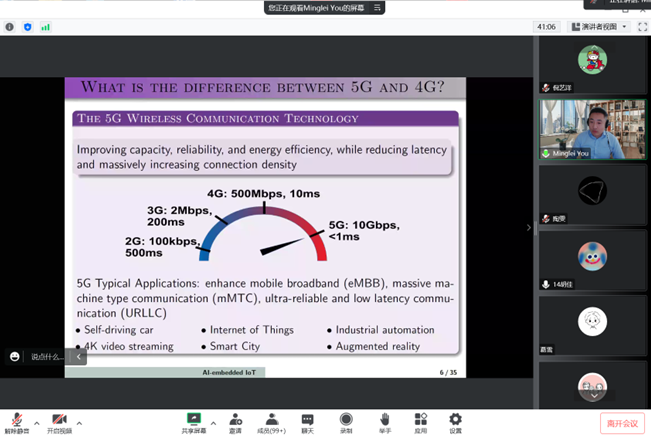Start recording with the 录制 icon

click(346, 420)
